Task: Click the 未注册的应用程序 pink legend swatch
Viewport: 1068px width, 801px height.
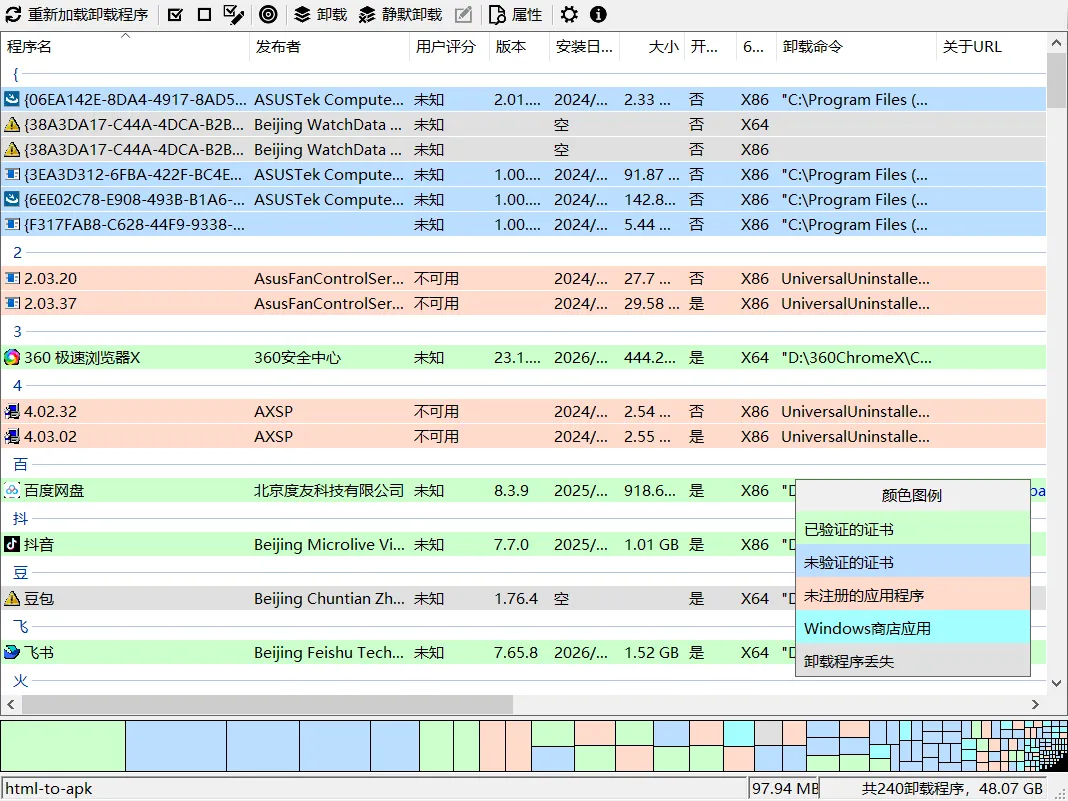Action: coord(913,595)
